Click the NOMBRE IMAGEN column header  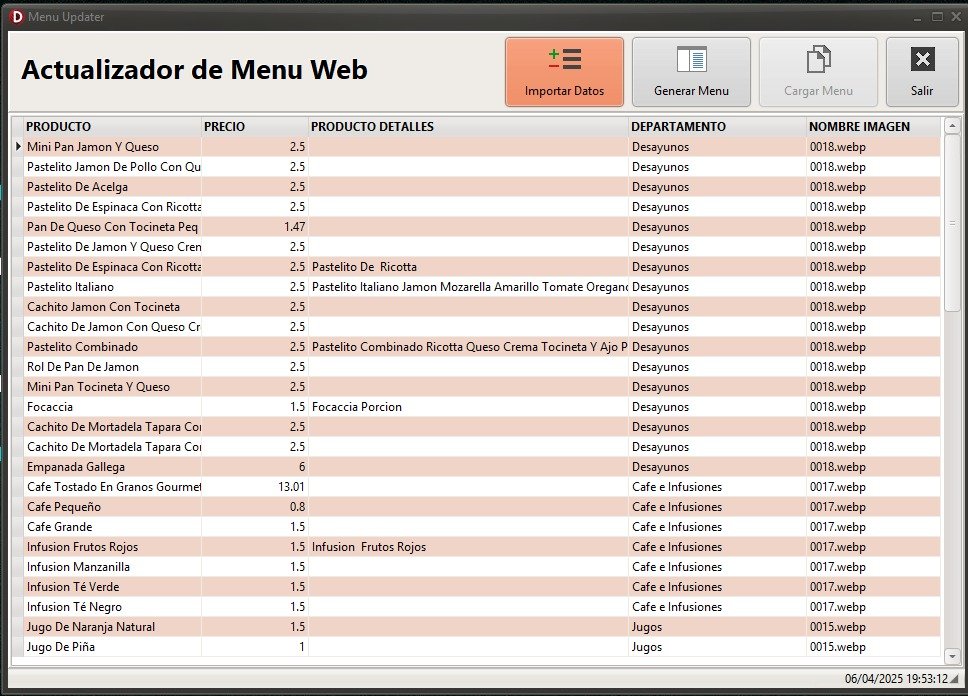pos(872,127)
